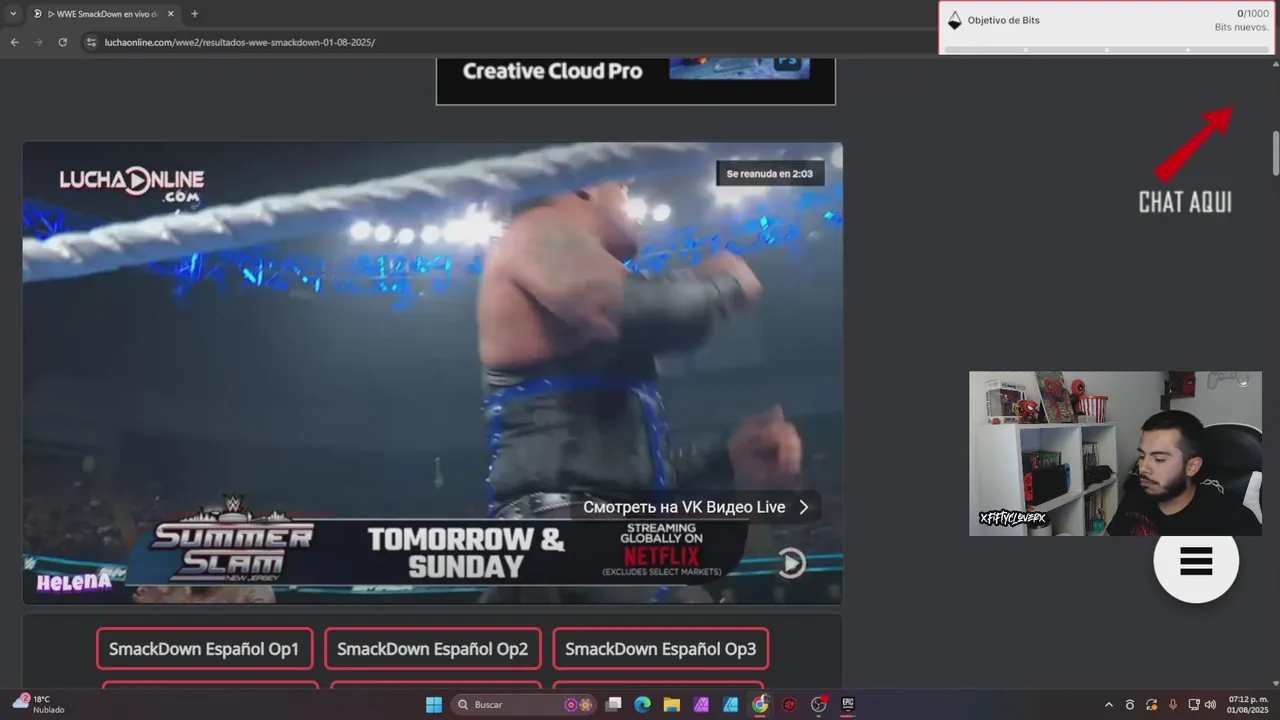Click the sync update icon in system tray
Viewport: 1280px width, 720px height.
(x=1152, y=705)
